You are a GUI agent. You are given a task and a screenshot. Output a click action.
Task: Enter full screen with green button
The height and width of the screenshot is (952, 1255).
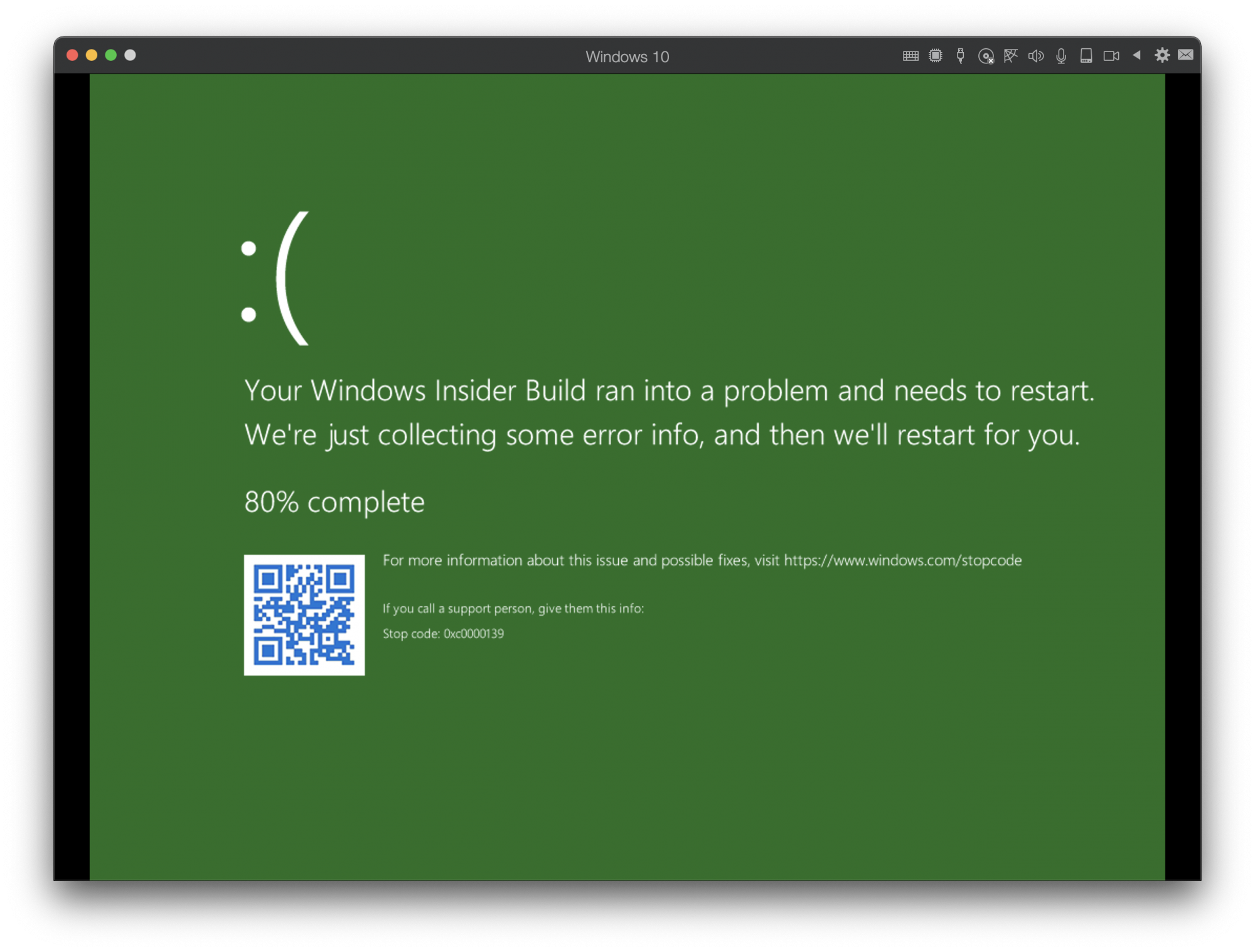[x=111, y=55]
